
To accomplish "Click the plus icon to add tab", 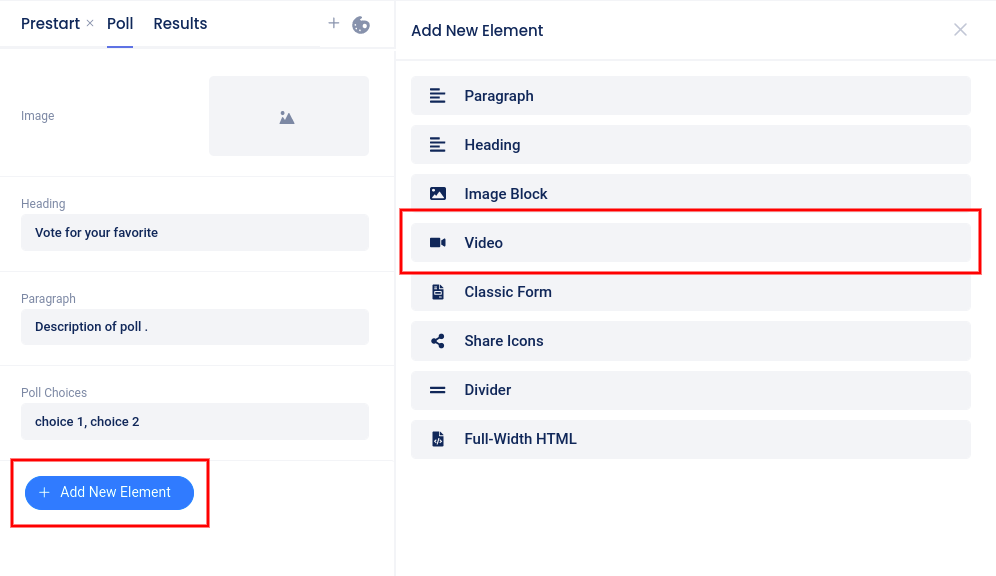I will (334, 23).
